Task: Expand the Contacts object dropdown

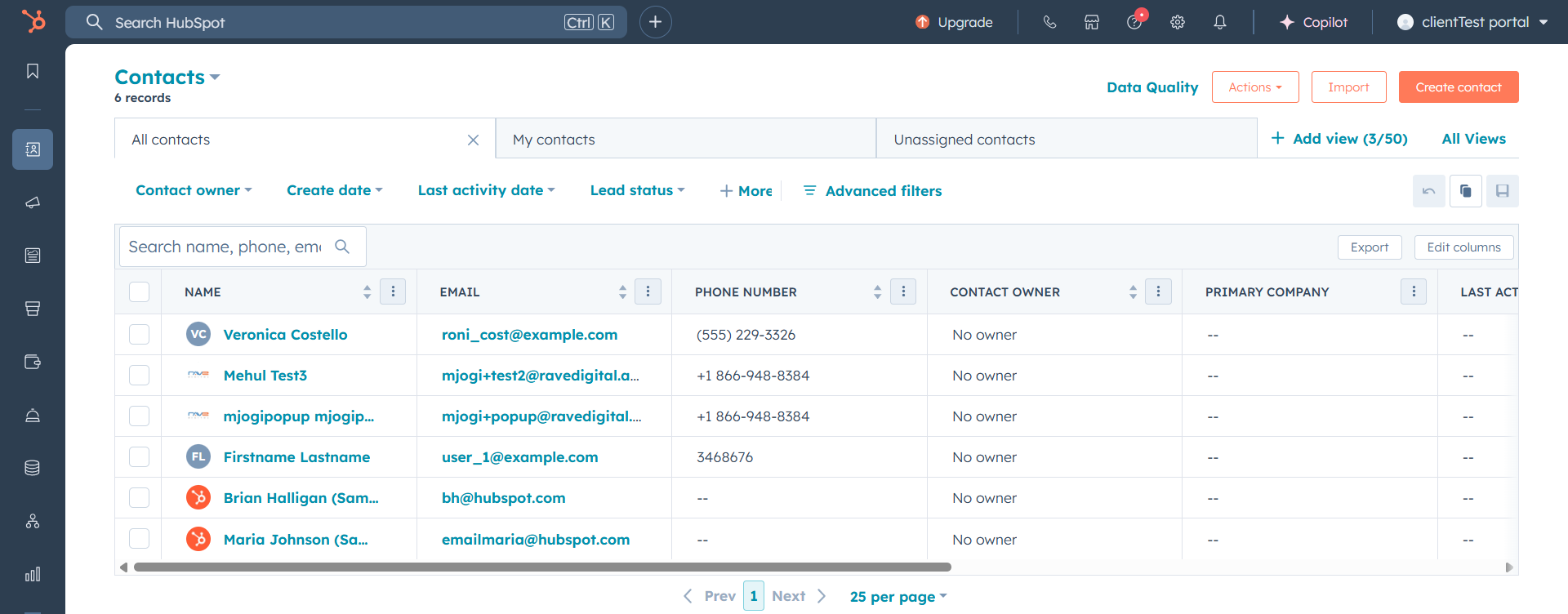Action: 167,77
